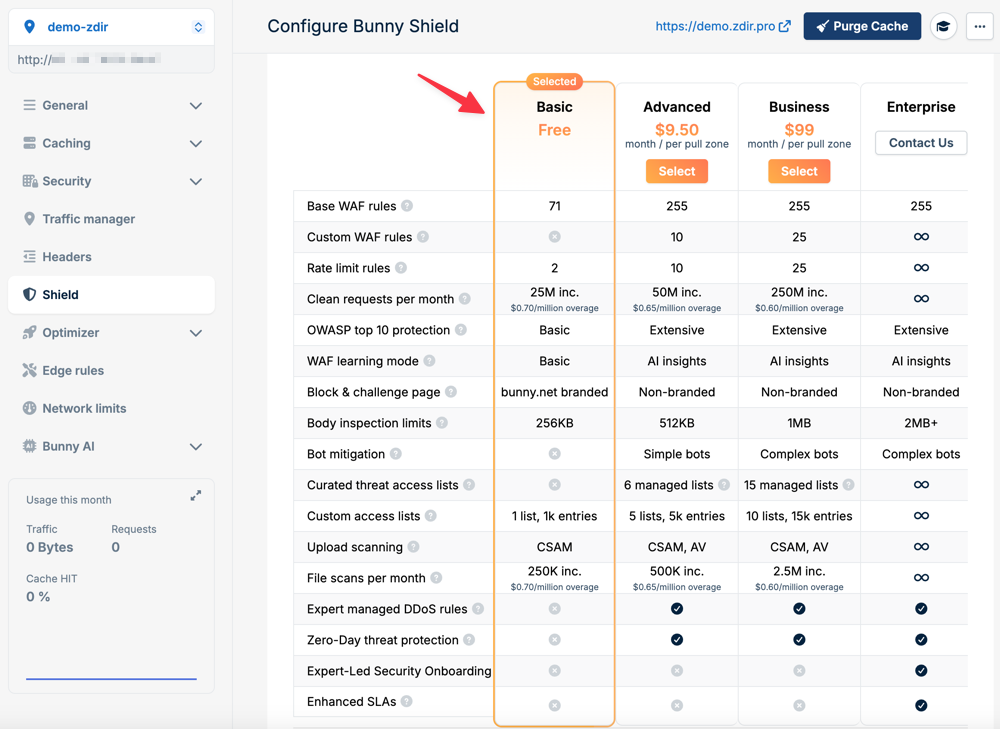Image resolution: width=1000 pixels, height=729 pixels.
Task: Click the graduation cap academy icon
Action: click(x=943, y=27)
